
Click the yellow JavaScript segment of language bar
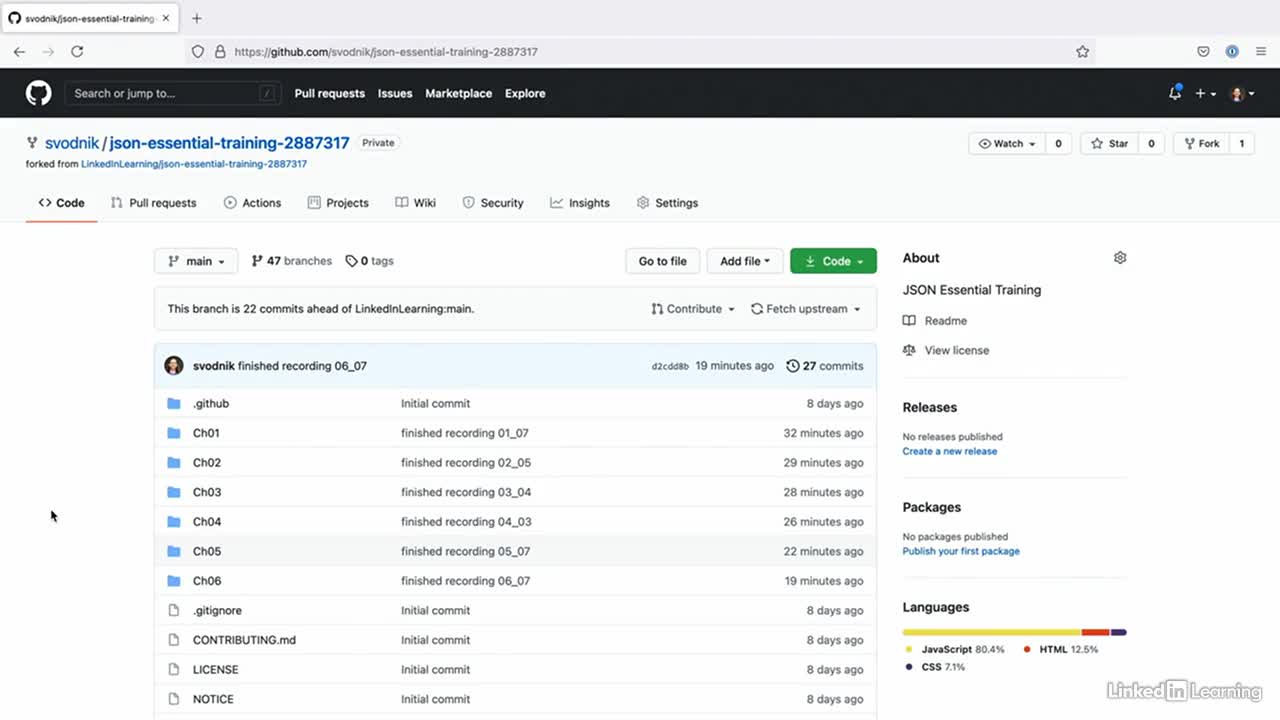[x=991, y=632]
